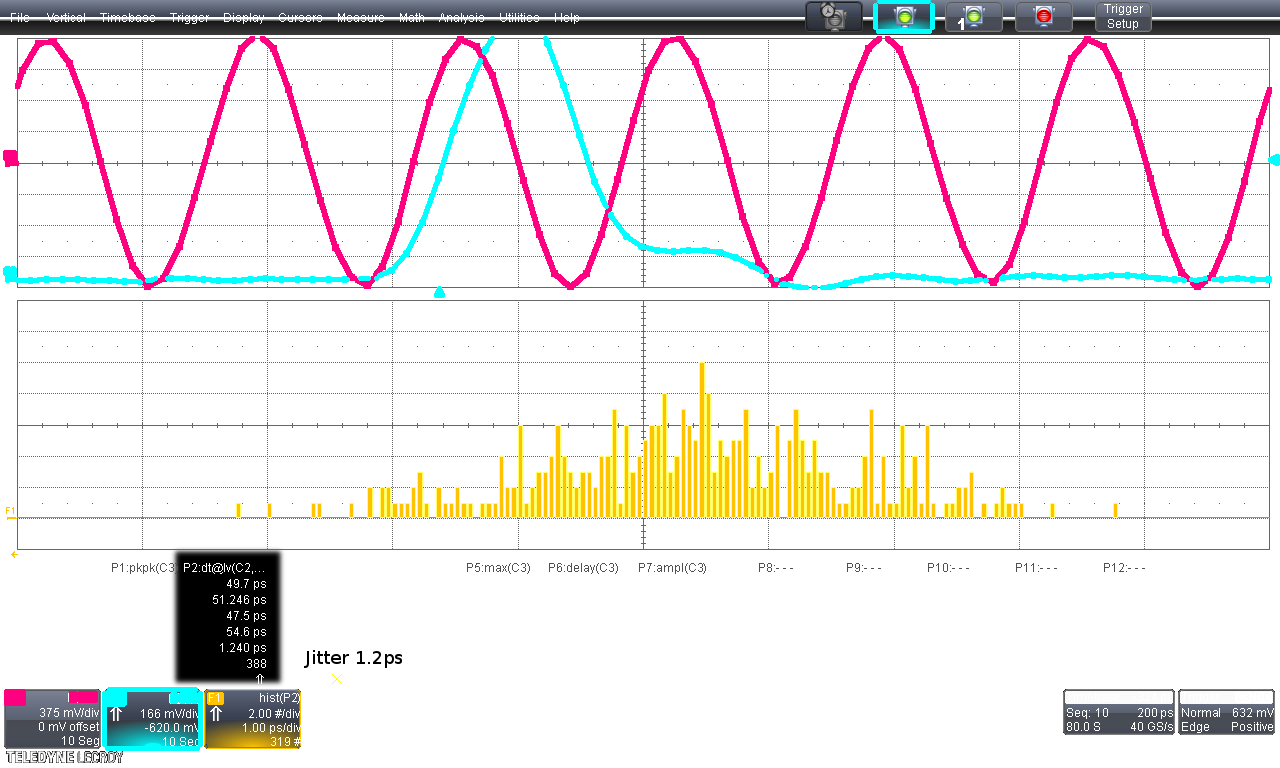The height and width of the screenshot is (768, 1280).
Task: Click the pink channel zero-level marker at left edge
Action: pos(10,157)
